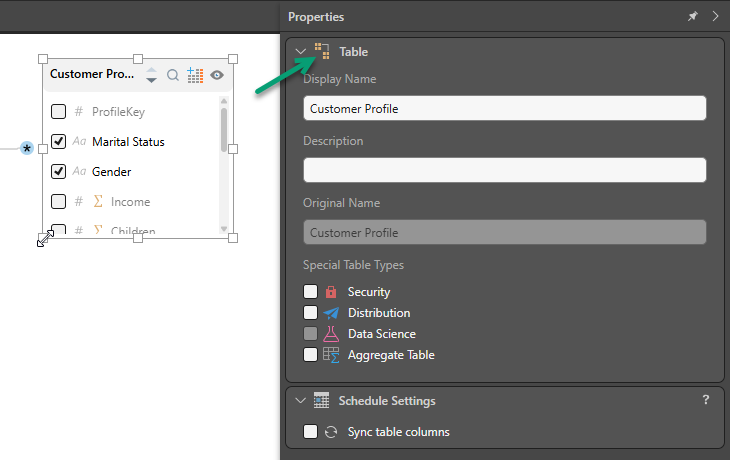Check the Aggregate Table checkbox
Image resolution: width=730 pixels, height=460 pixels.
[311, 355]
